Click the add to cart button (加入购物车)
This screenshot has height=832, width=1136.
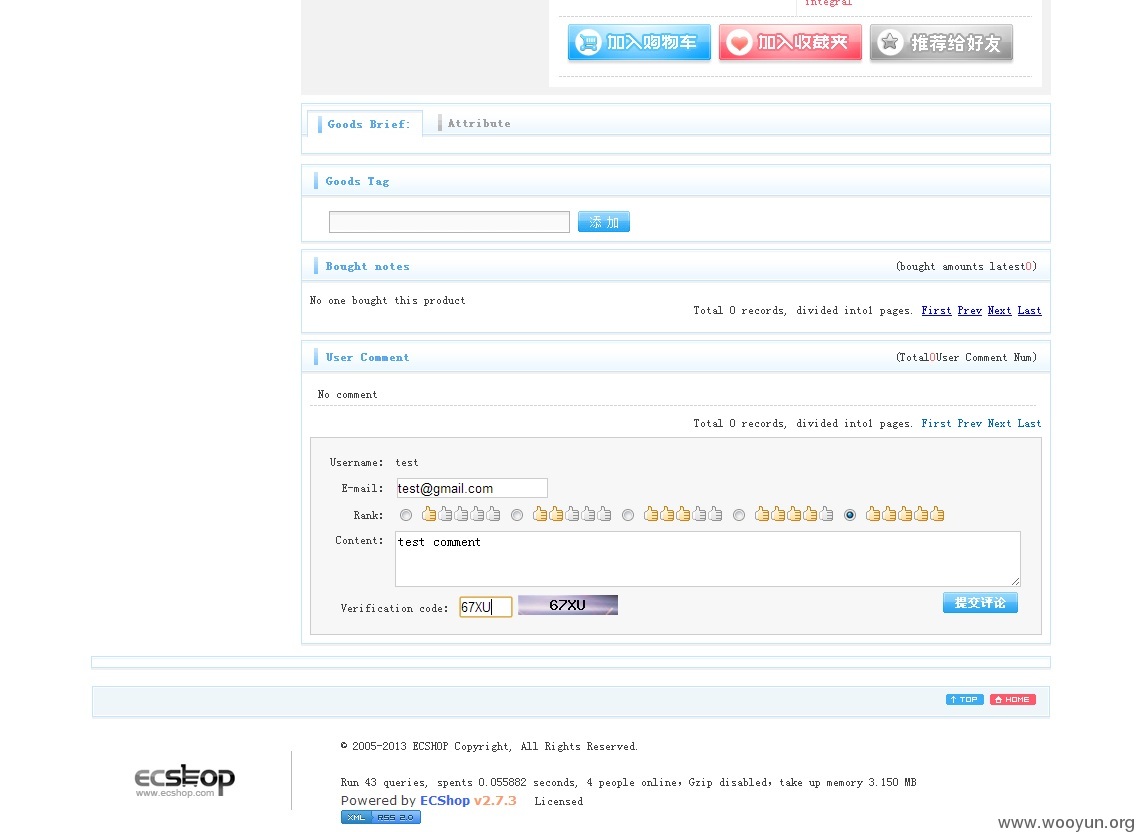click(x=639, y=42)
